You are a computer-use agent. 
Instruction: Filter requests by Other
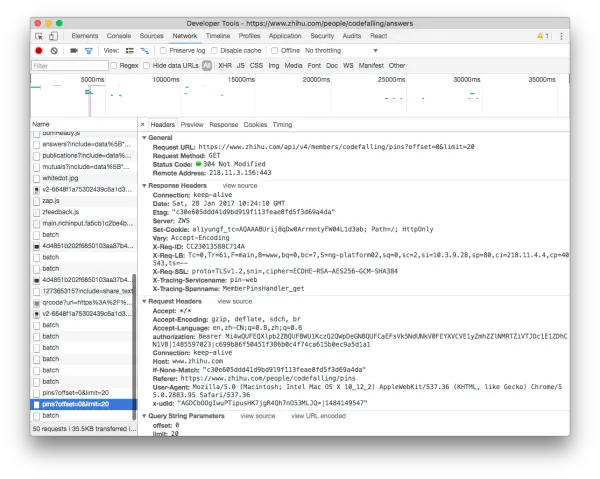point(397,65)
